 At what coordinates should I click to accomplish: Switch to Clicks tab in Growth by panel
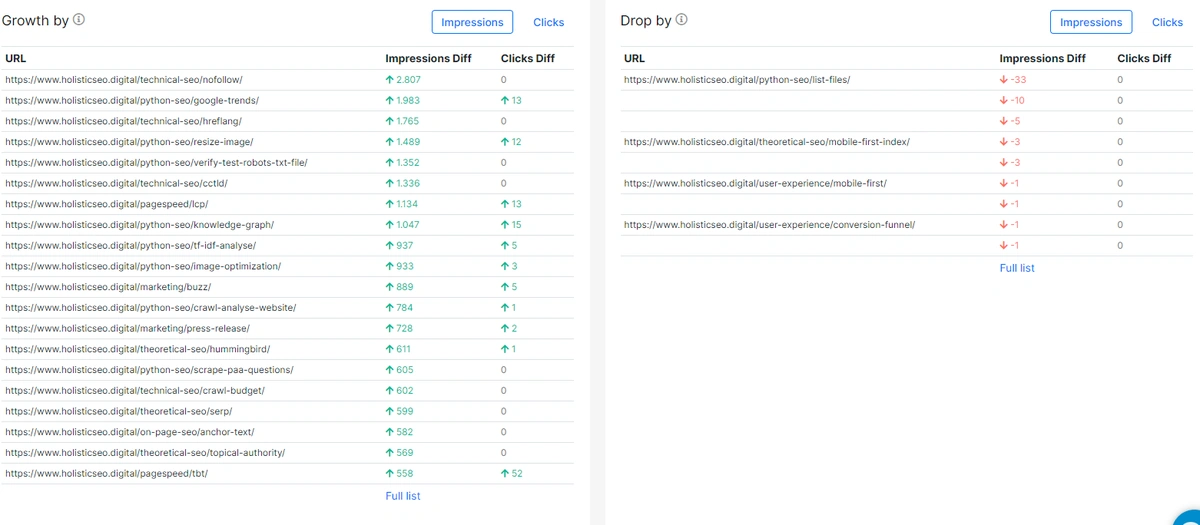tap(548, 22)
